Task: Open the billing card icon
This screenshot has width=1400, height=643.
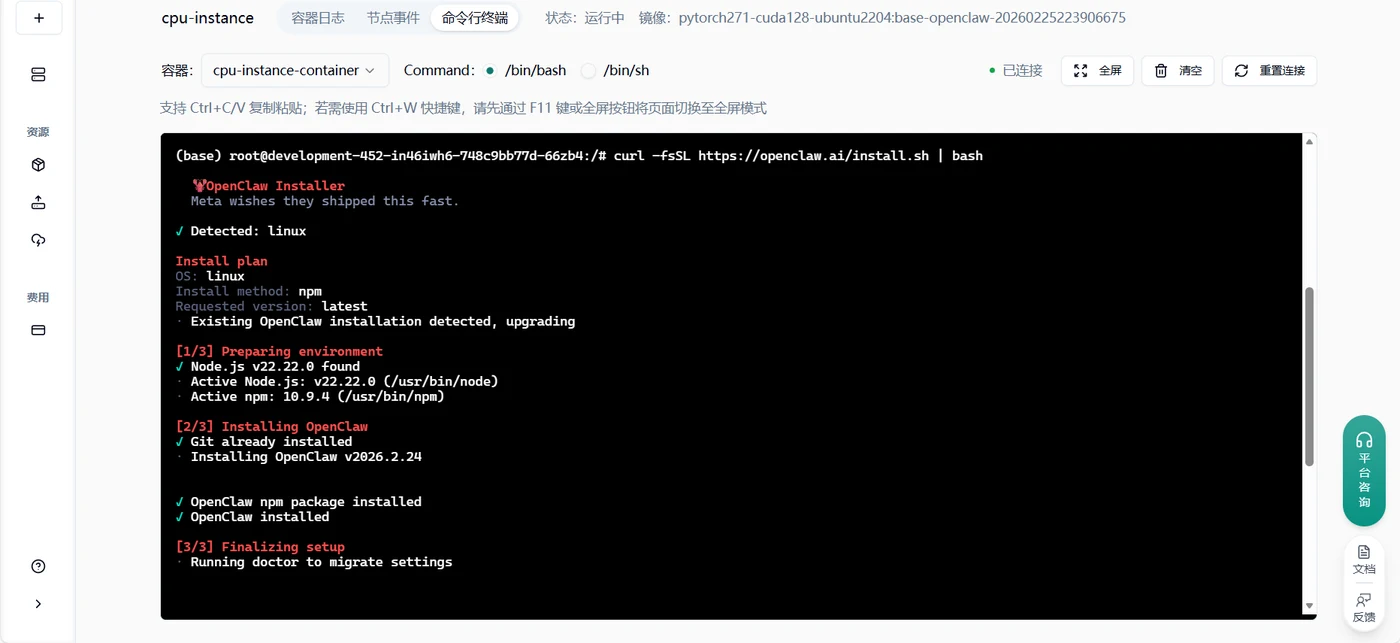Action: (x=38, y=330)
